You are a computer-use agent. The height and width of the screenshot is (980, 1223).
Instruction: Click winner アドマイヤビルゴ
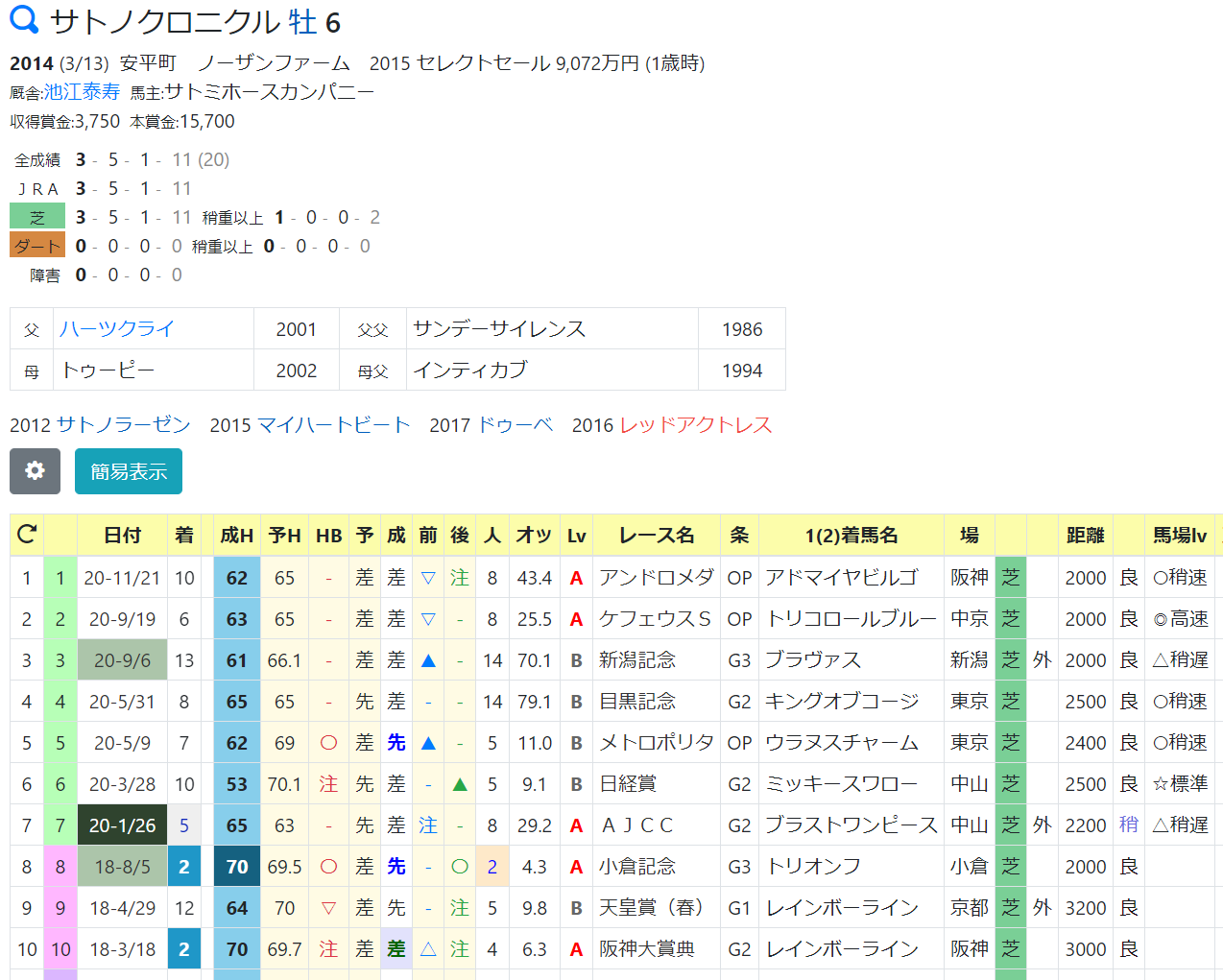(x=842, y=578)
